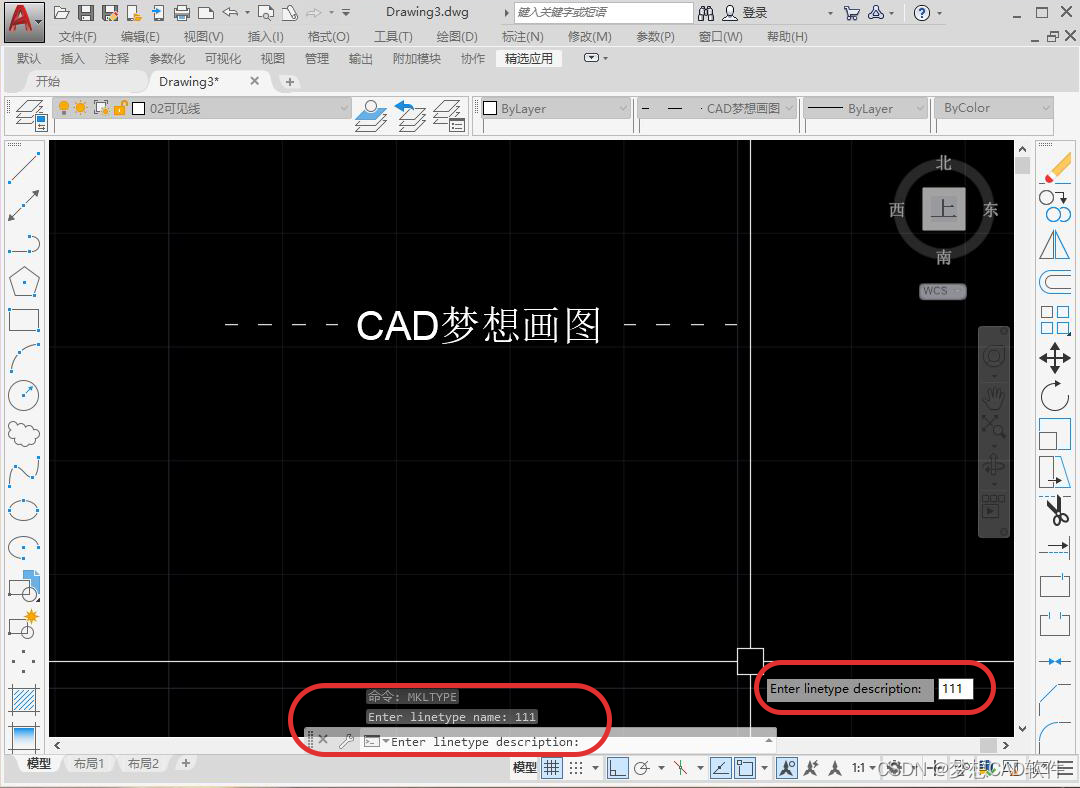Viewport: 1080px width, 788px height.
Task: Select the Polygon tool
Action: click(x=23, y=281)
